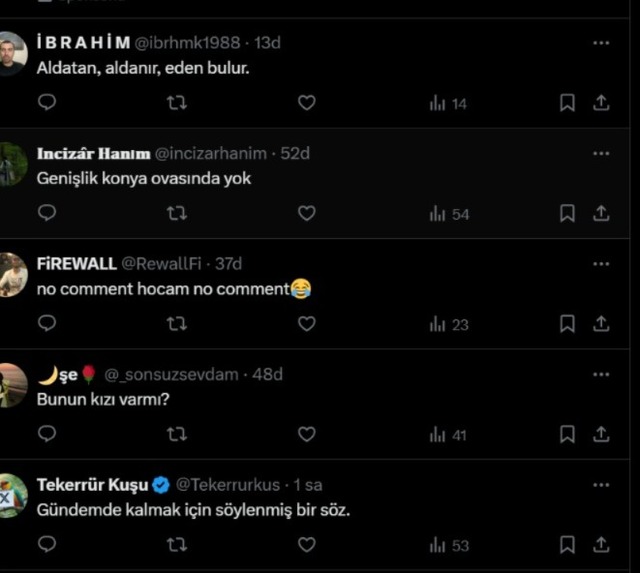Share the FiREWALL tweet
The image size is (640, 573).
coord(601,324)
